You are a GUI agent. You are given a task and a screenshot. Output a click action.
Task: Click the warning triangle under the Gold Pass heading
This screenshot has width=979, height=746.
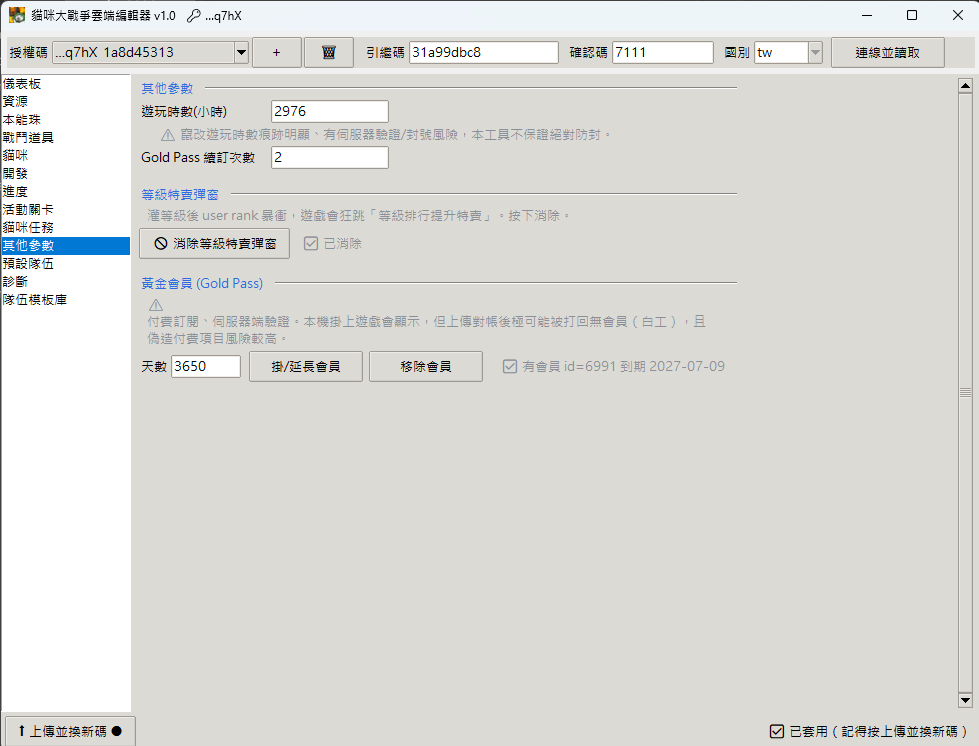[x=155, y=305]
